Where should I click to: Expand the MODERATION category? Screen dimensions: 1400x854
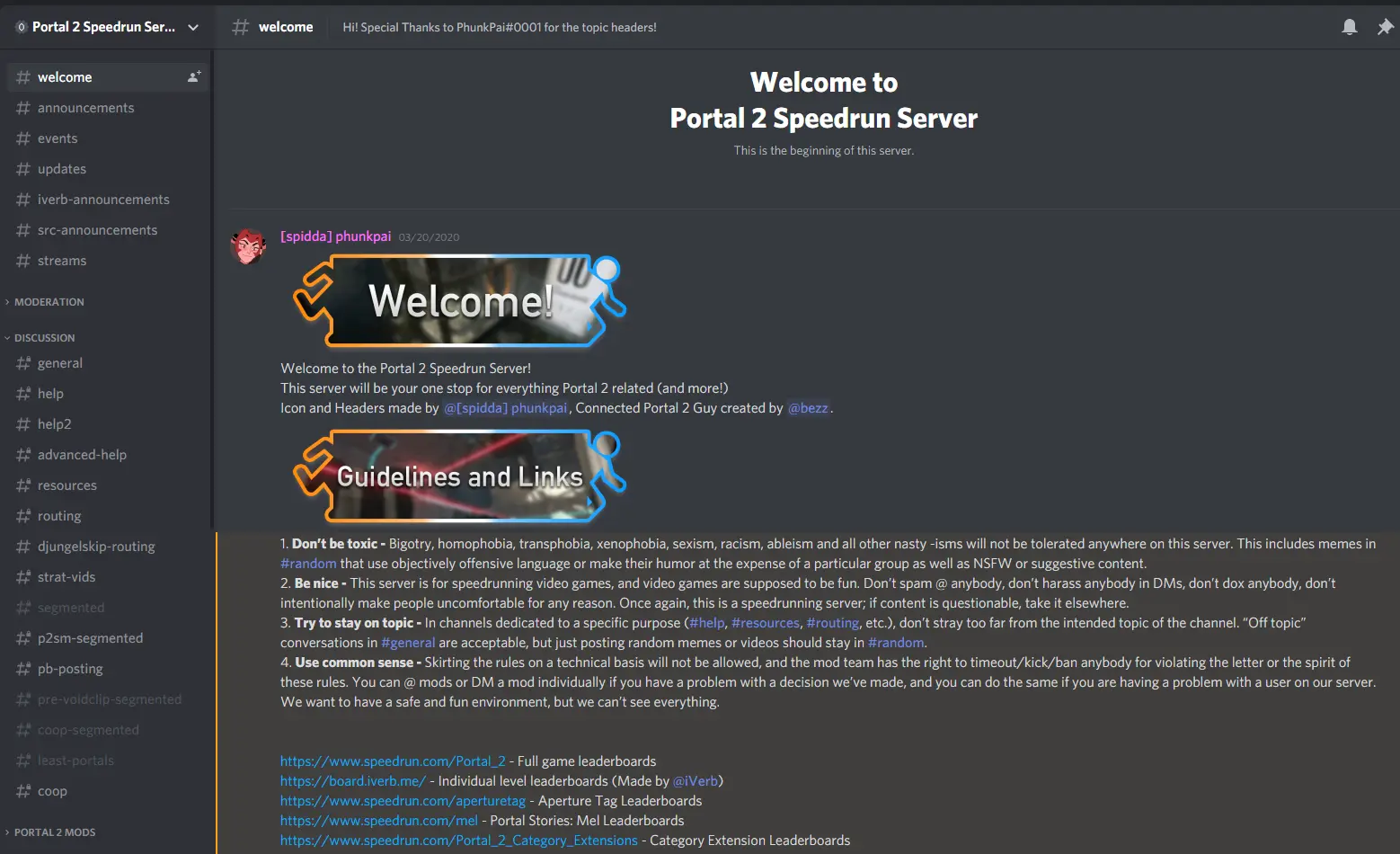click(x=49, y=301)
